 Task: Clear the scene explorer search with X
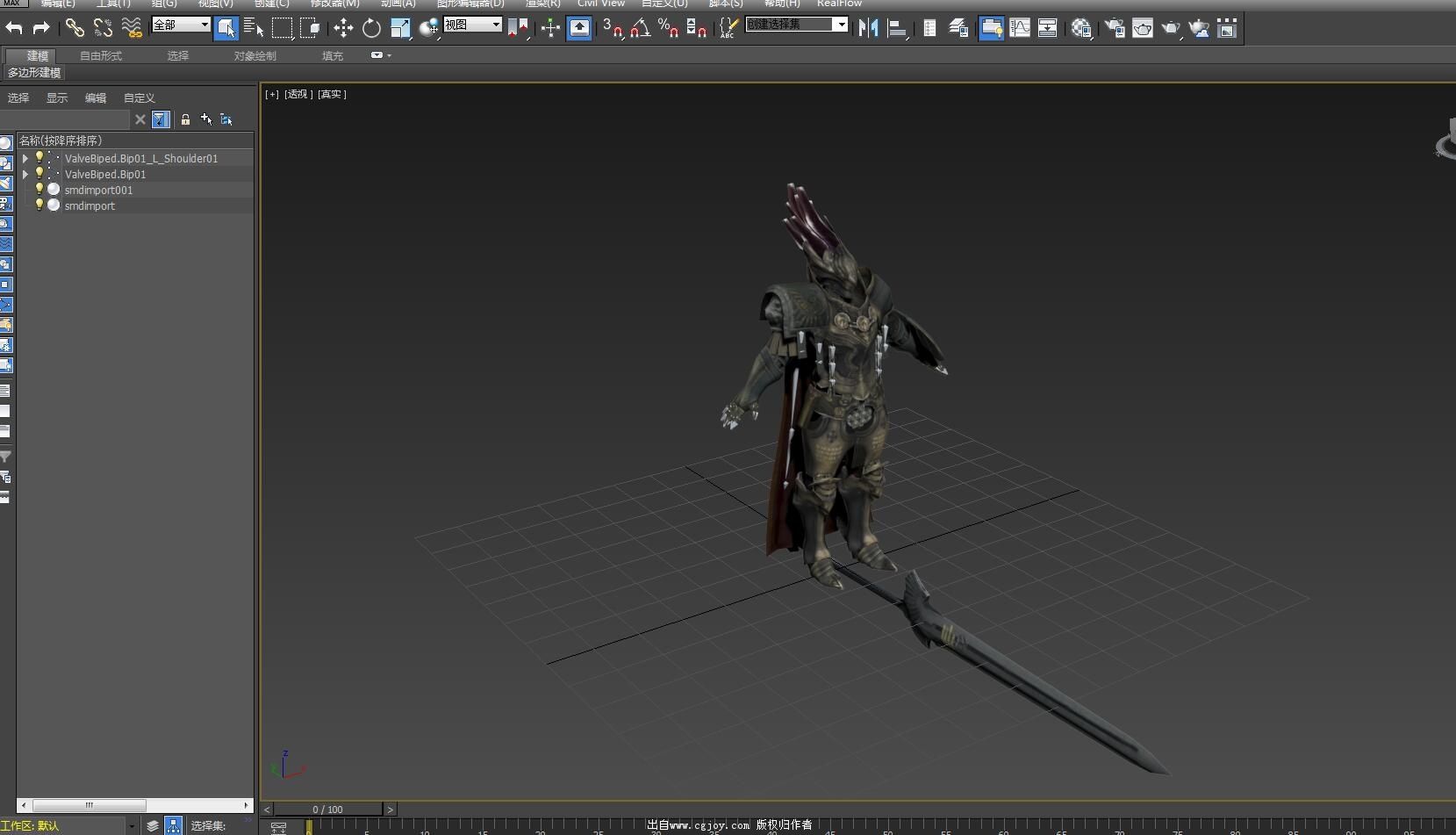pyautogui.click(x=140, y=119)
